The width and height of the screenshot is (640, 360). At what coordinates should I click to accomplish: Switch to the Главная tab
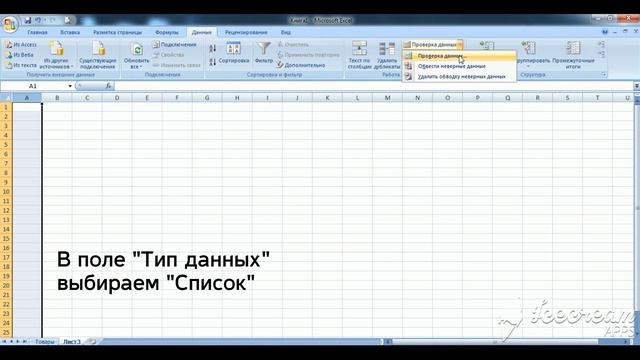click(37, 32)
